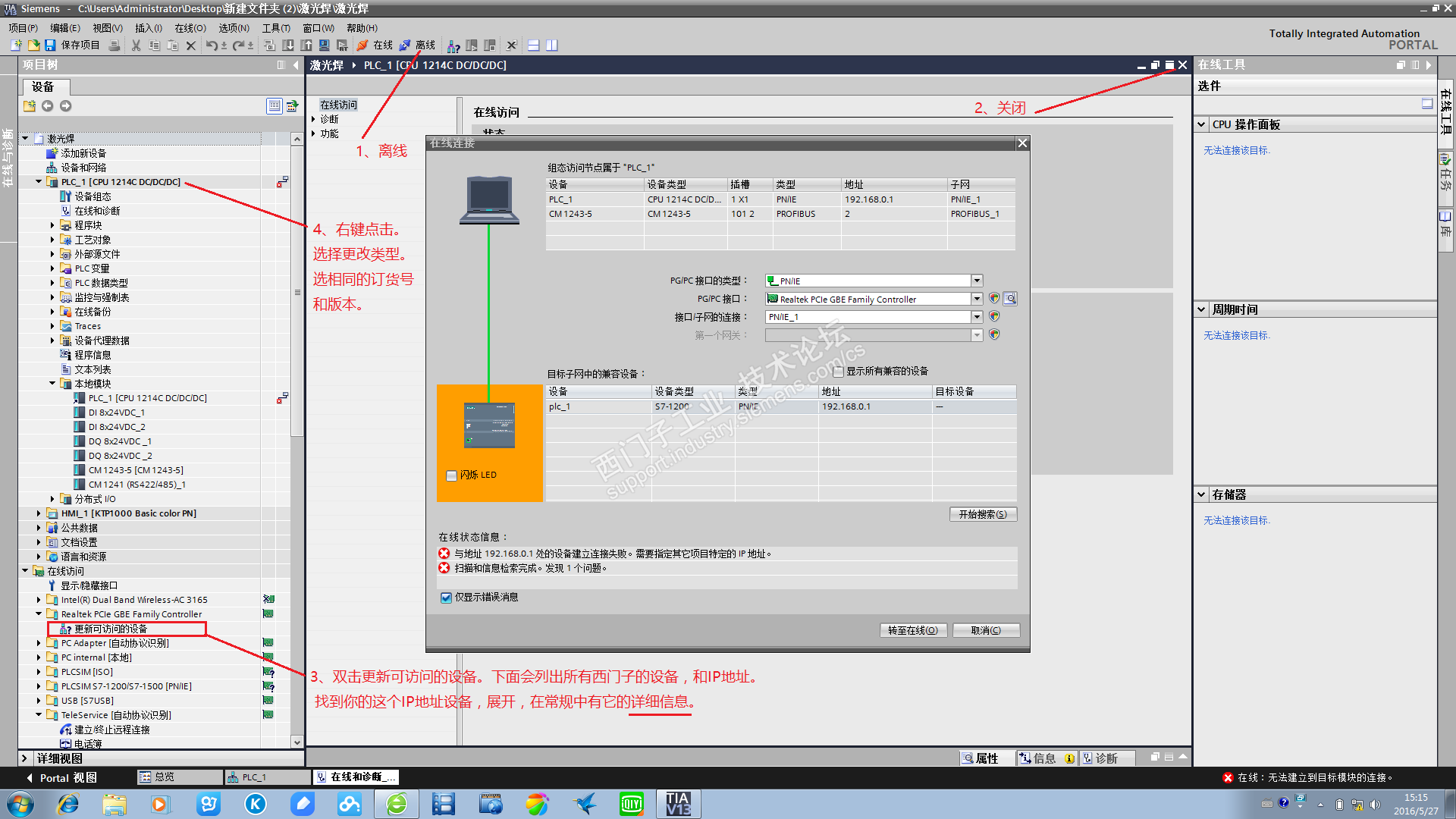Open 接口/子网的连接 dropdown
The image size is (1456, 819).
pyautogui.click(x=977, y=317)
